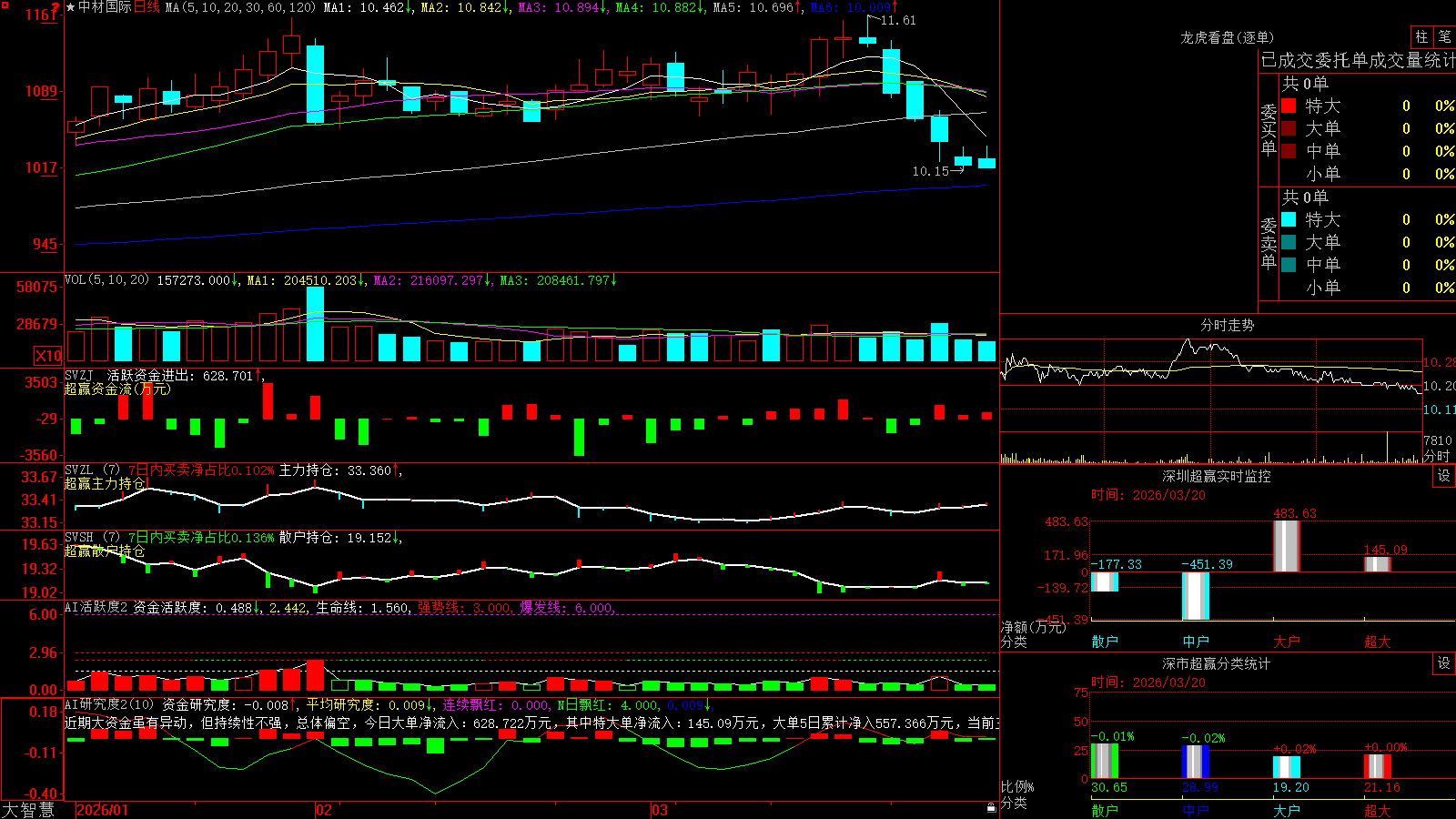Click the cyan 特大 sell order swatch
Screen dimensions: 1456x819
click(x=1289, y=219)
